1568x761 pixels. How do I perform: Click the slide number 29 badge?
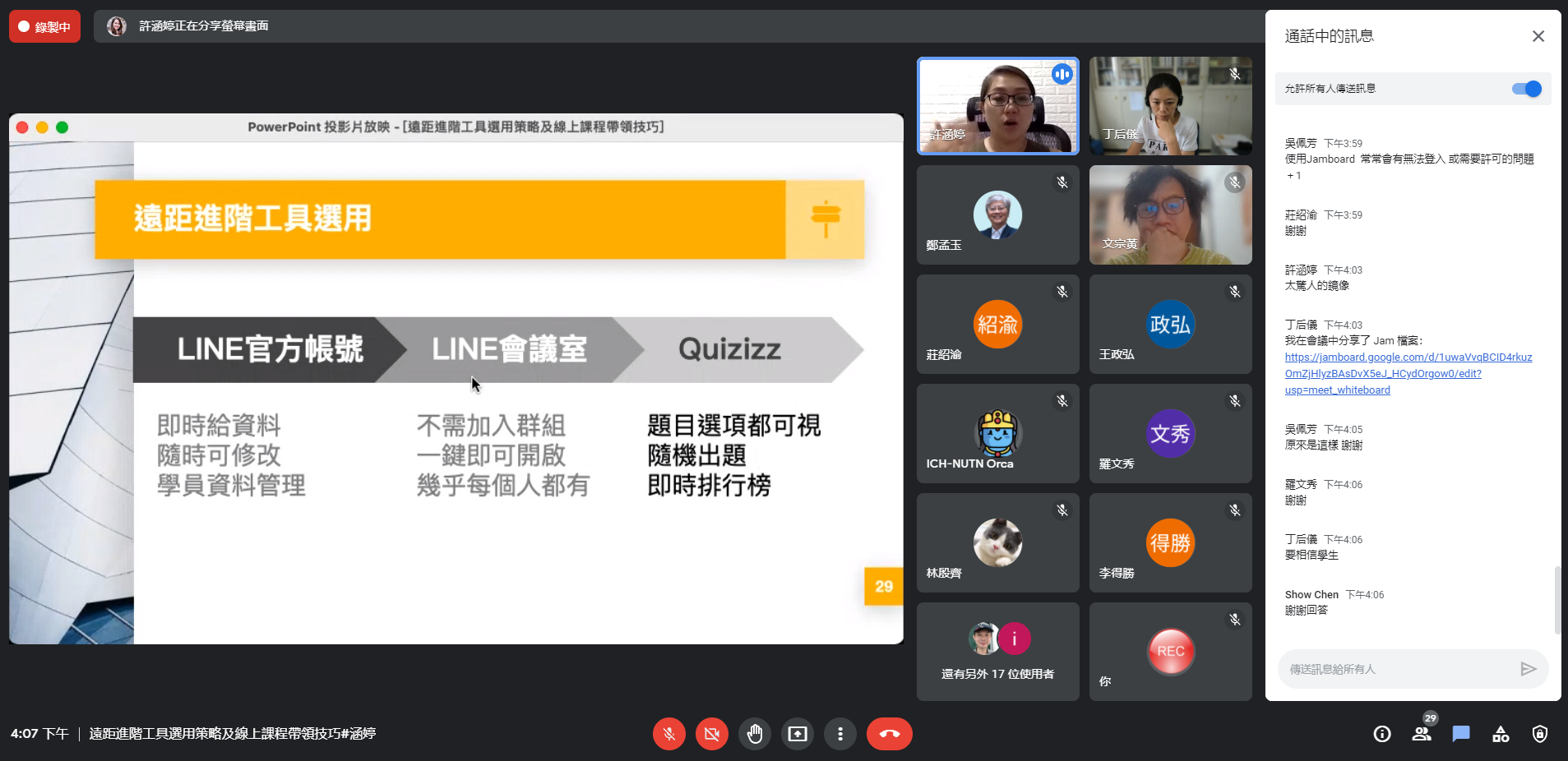[884, 587]
